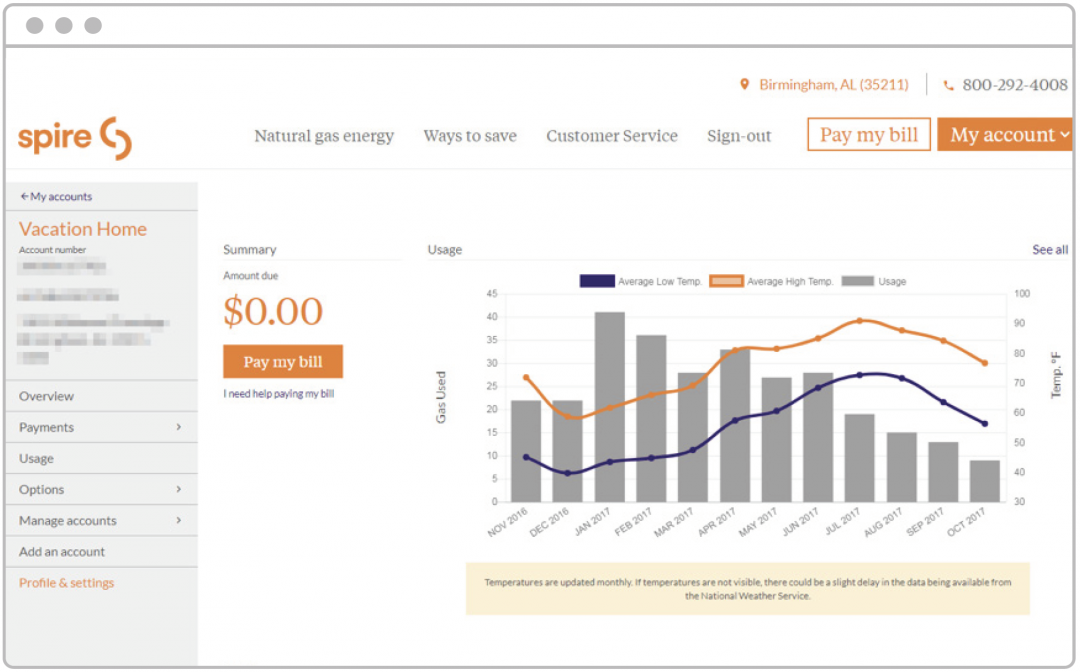Go to Ways to save
Screen dimensions: 1080x672
(470, 136)
